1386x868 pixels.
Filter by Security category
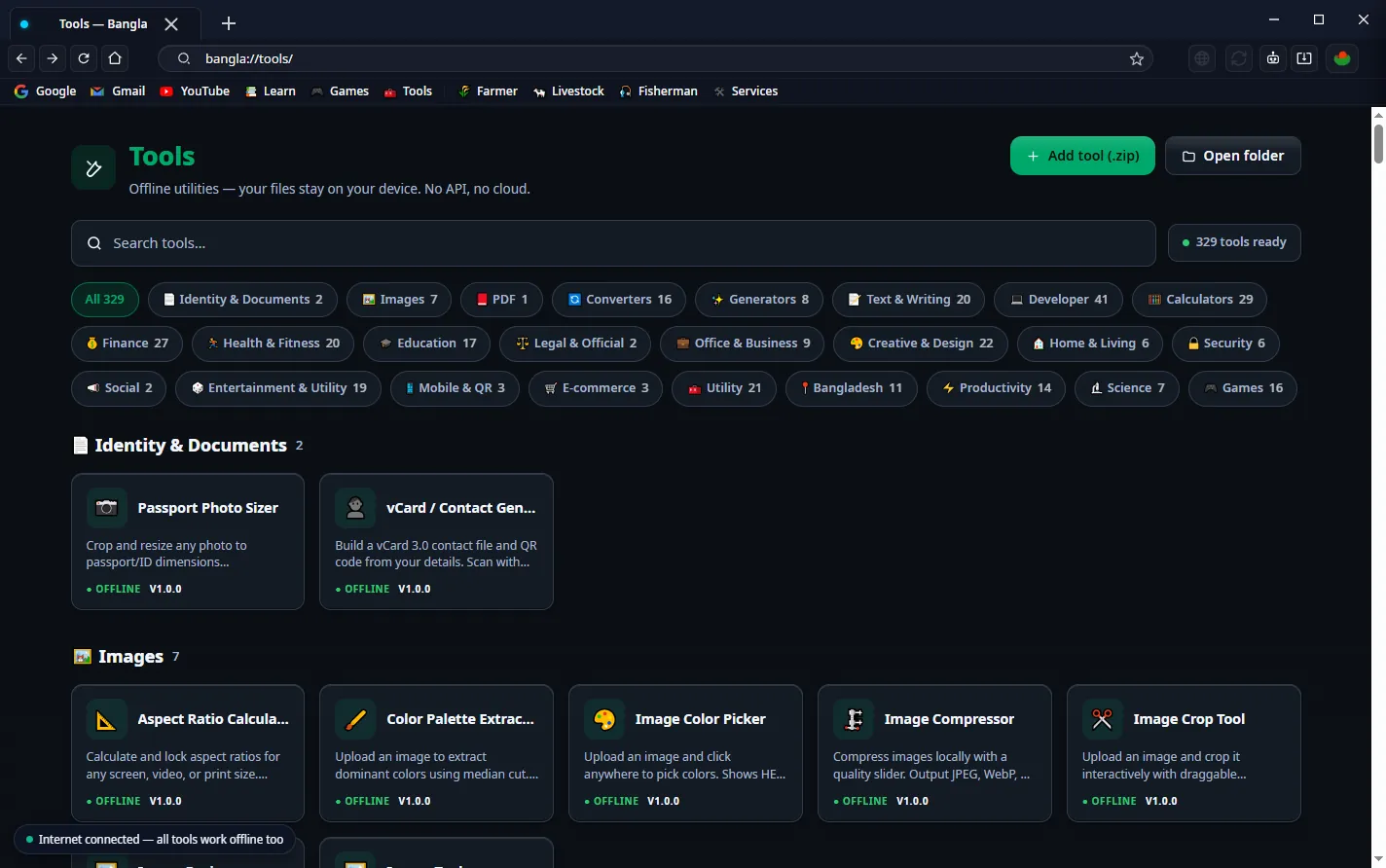point(1225,344)
